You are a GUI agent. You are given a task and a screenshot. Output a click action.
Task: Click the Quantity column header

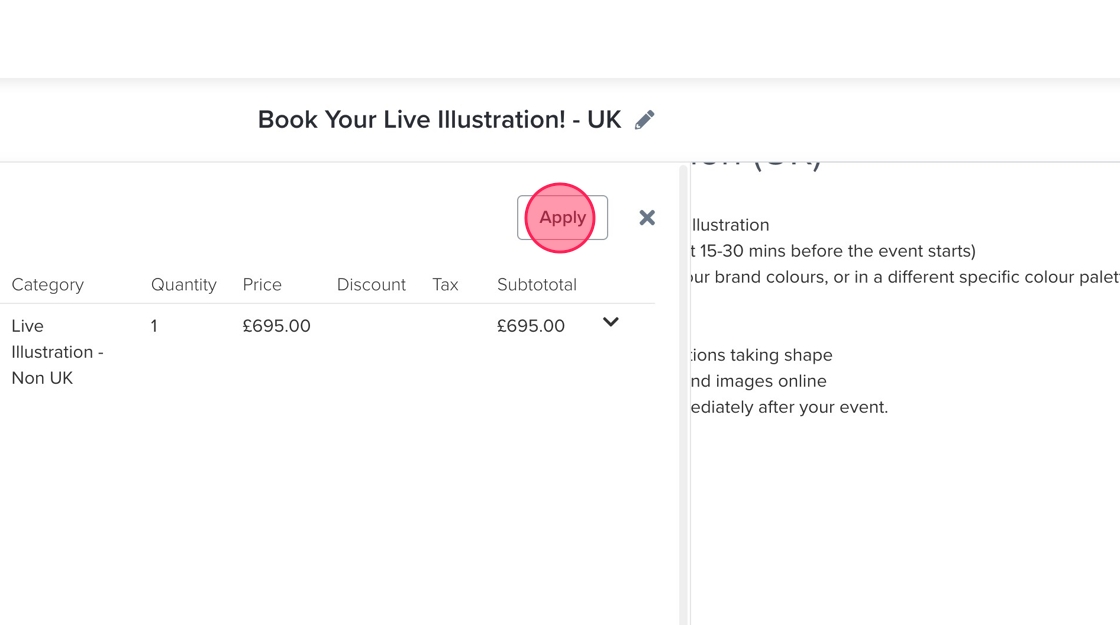point(183,285)
